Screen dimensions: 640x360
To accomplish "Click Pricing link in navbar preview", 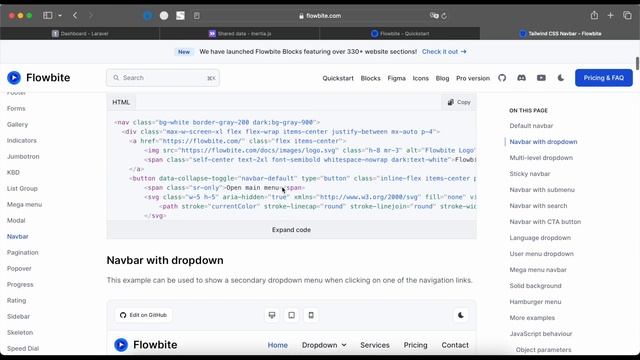I will coord(416,345).
